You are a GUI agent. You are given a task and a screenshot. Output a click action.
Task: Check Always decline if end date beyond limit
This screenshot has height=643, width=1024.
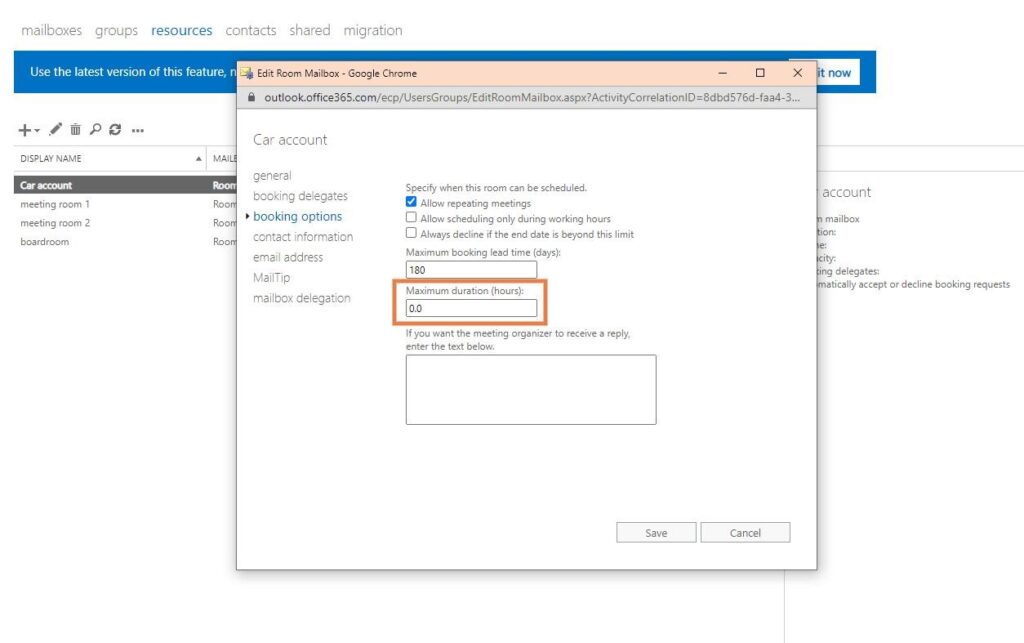pos(411,232)
